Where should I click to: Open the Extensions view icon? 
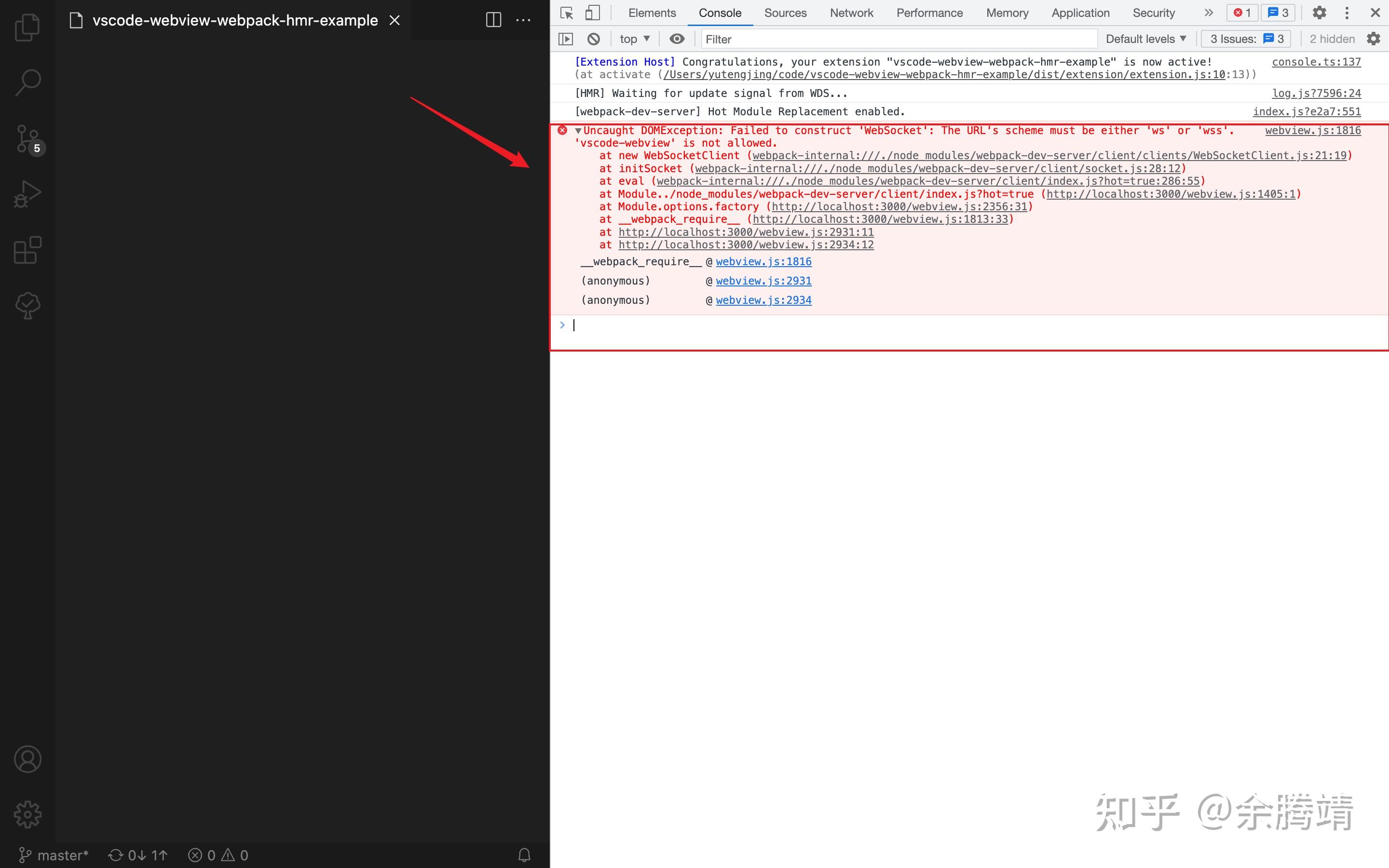click(27, 250)
